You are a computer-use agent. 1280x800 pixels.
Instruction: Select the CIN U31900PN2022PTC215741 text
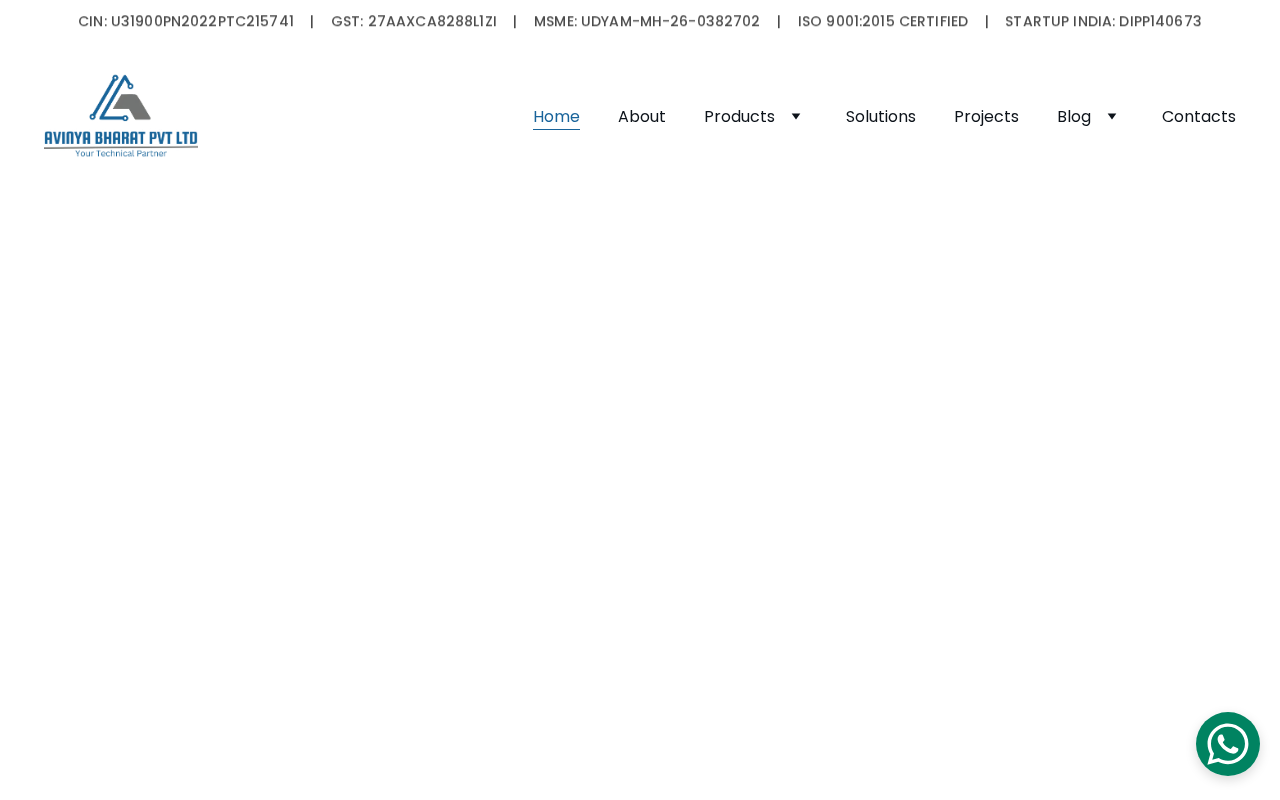pos(186,21)
